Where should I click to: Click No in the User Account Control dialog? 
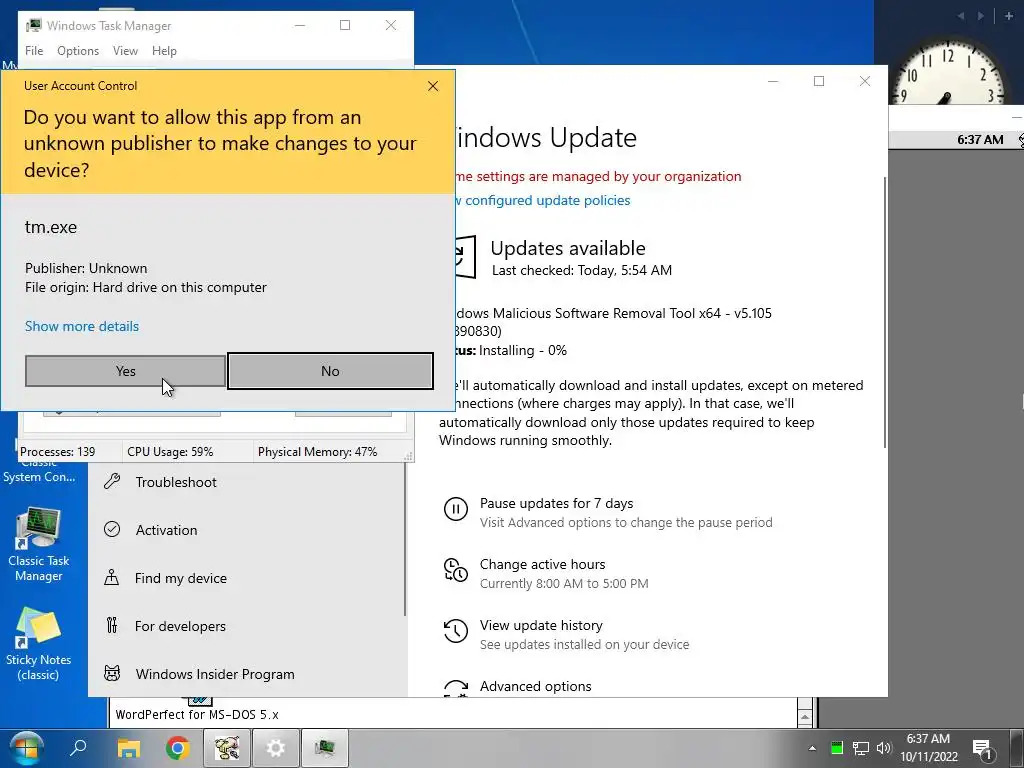[x=330, y=371]
